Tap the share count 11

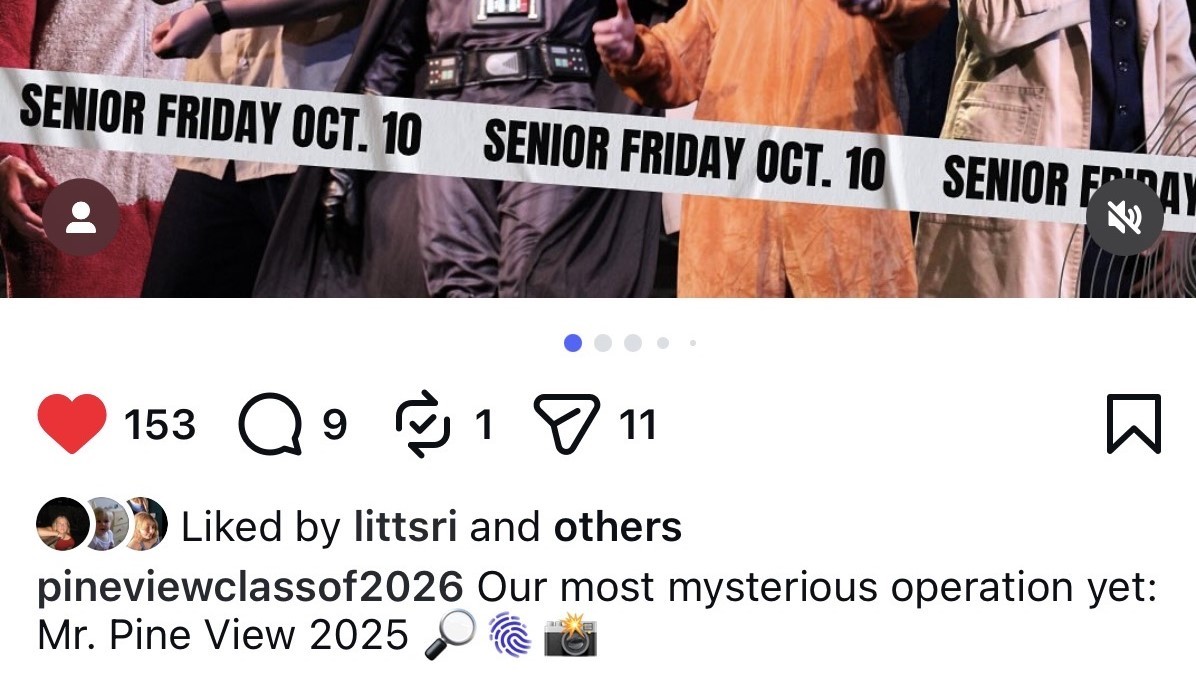coord(638,425)
